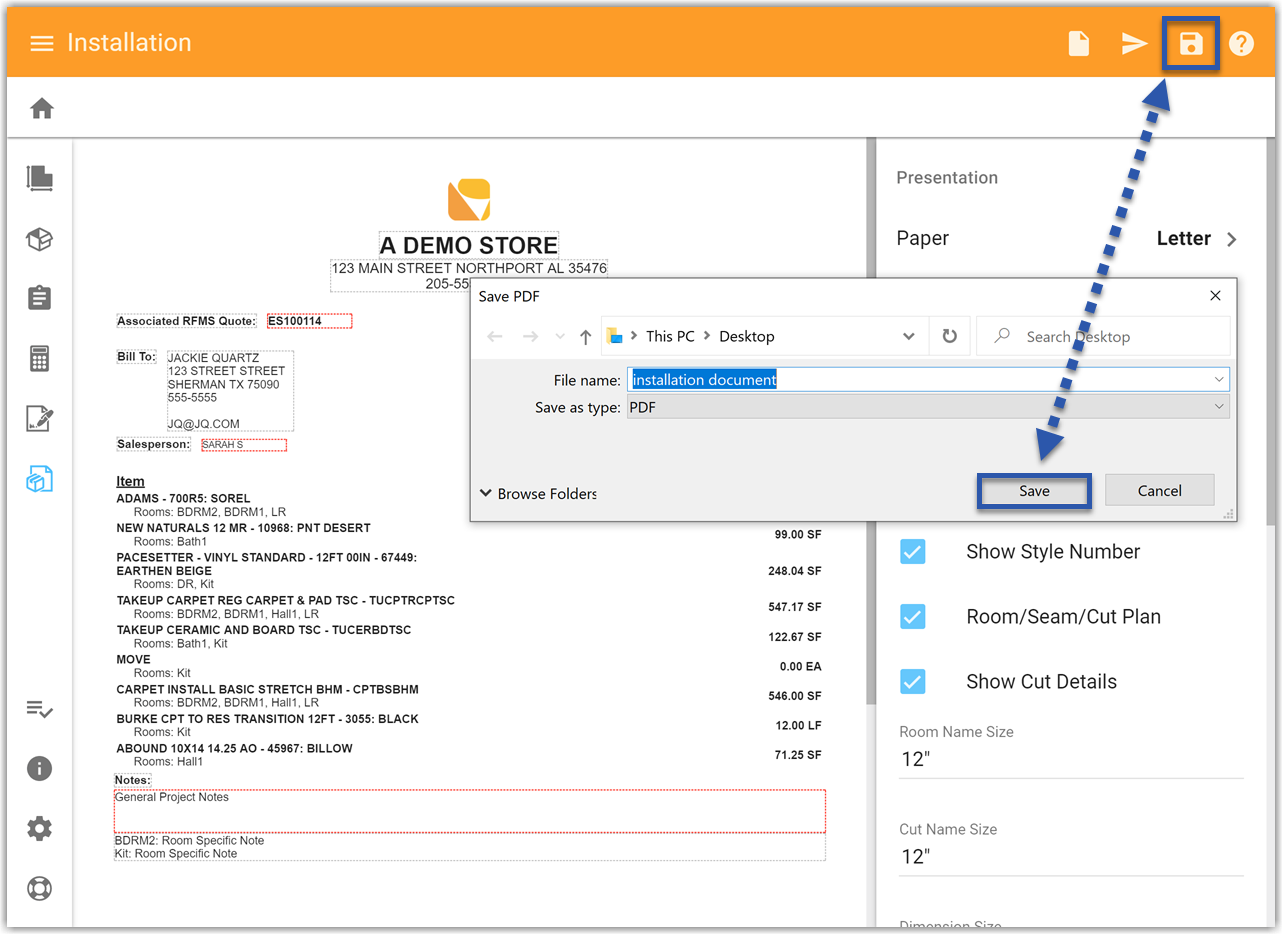The image size is (1283, 935).
Task: Open settings via the gear icon
Action: pos(39,828)
